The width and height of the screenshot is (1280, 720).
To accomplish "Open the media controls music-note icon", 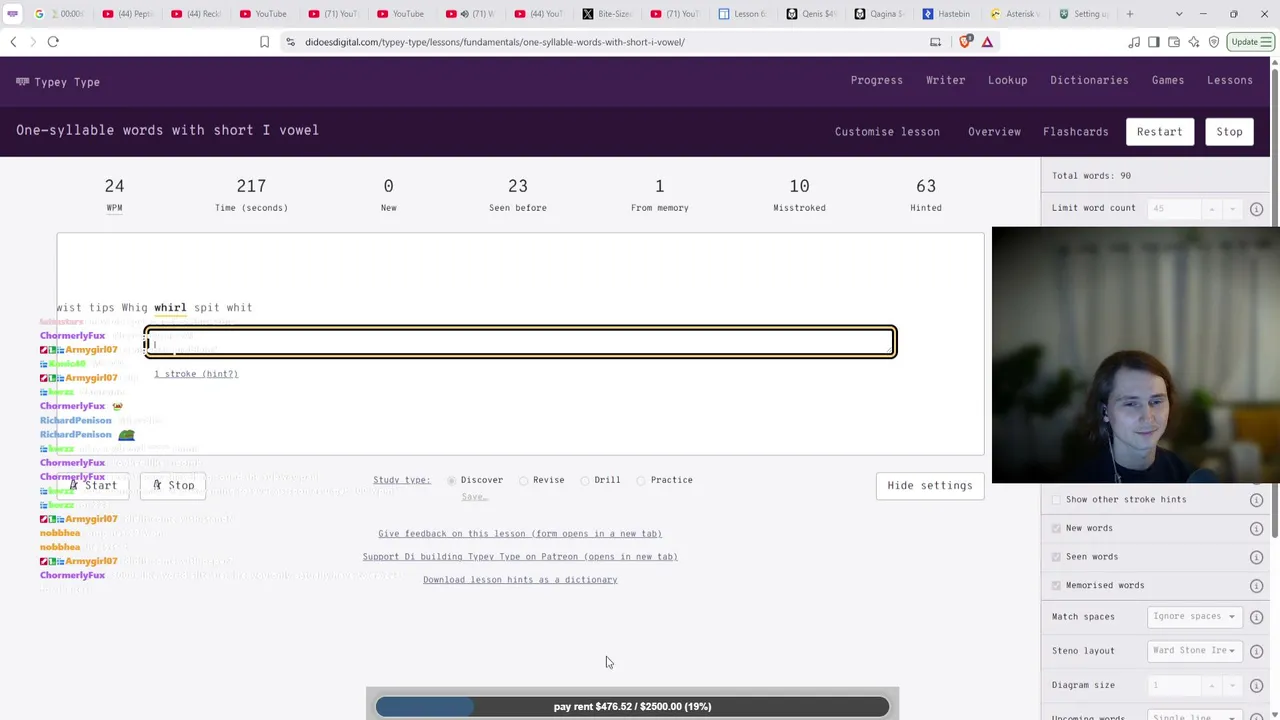I will click(x=1134, y=42).
